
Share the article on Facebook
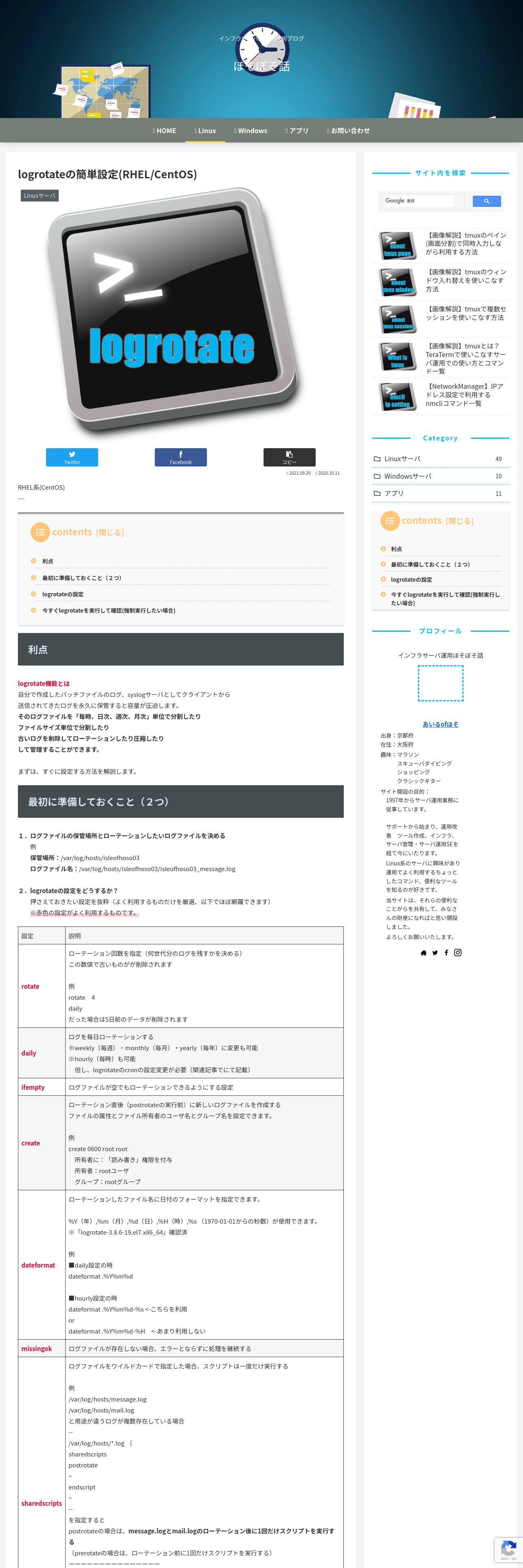click(181, 457)
